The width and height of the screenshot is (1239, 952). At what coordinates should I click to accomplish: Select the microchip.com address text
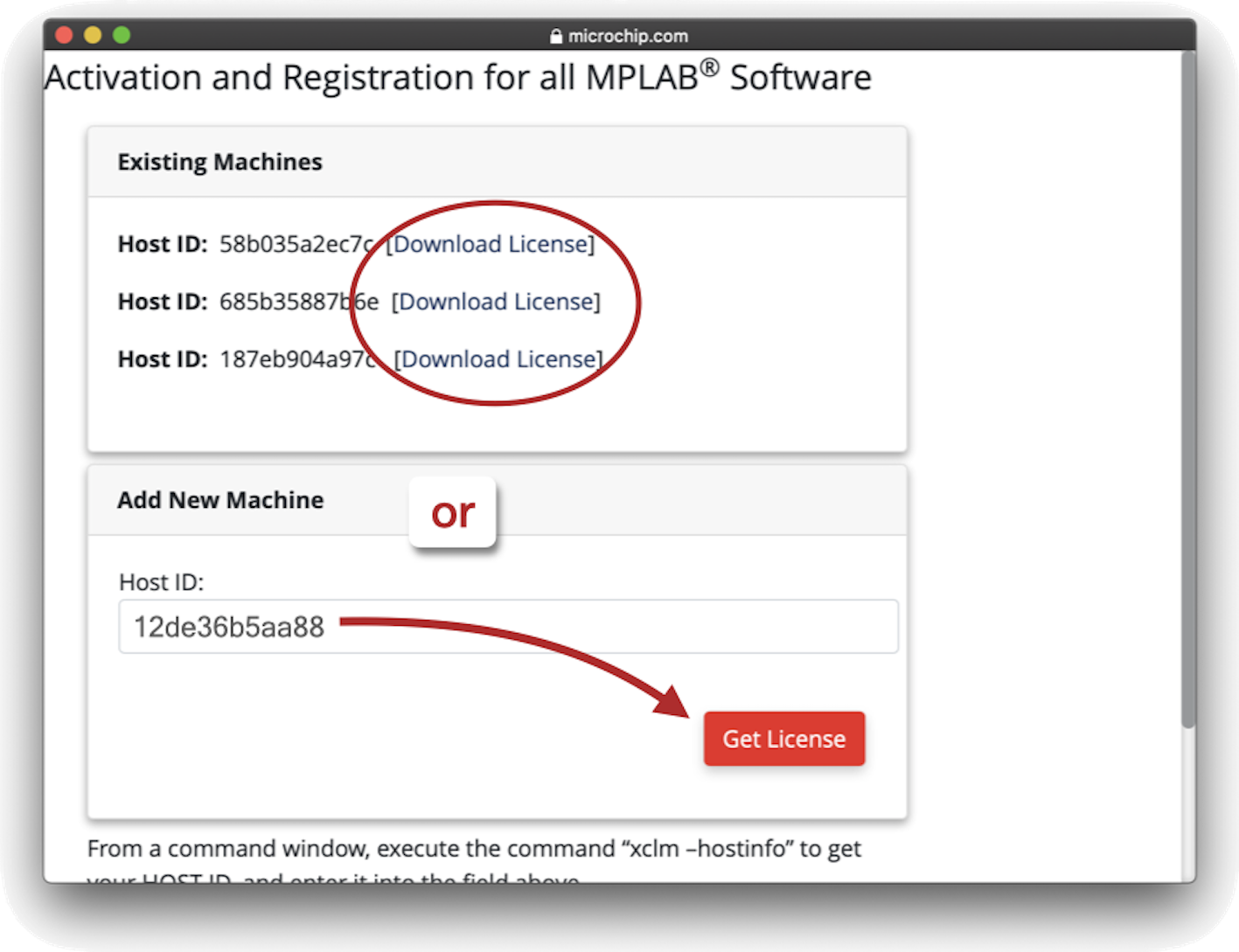pyautogui.click(x=628, y=36)
